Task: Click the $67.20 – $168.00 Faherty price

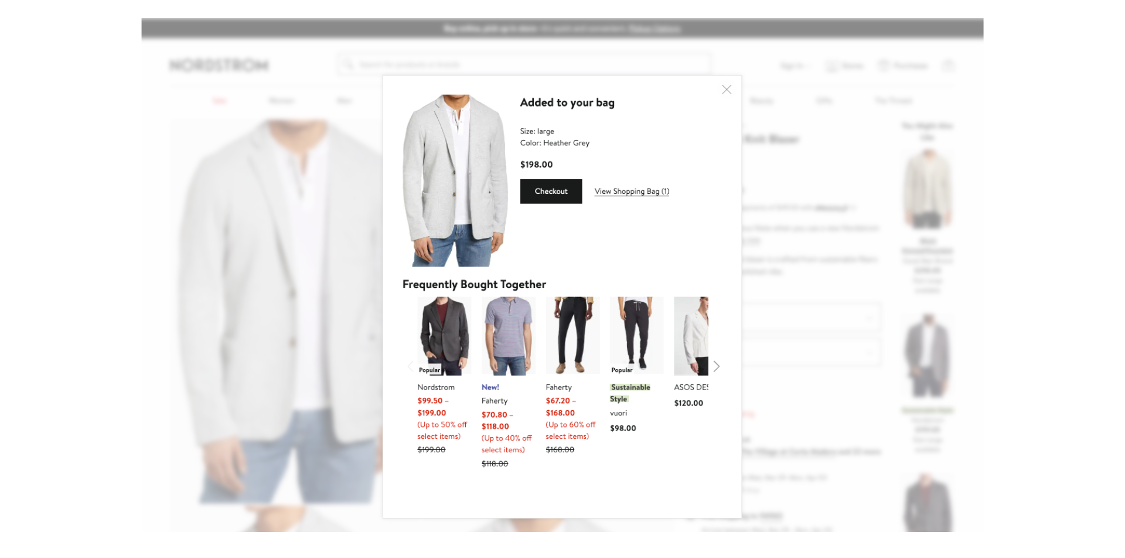Action: (560, 407)
